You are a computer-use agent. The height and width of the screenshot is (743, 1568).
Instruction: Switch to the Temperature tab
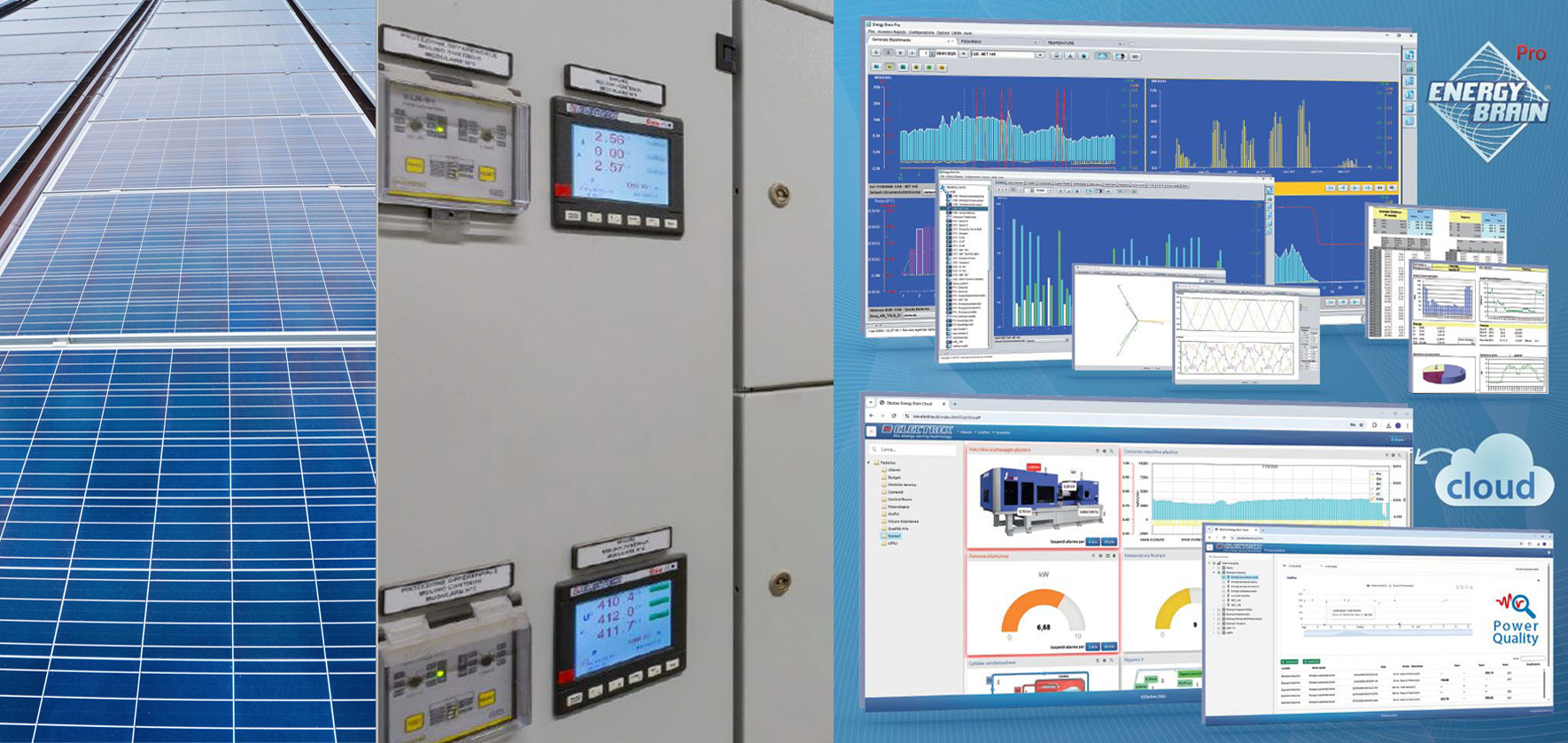[x=1060, y=42]
